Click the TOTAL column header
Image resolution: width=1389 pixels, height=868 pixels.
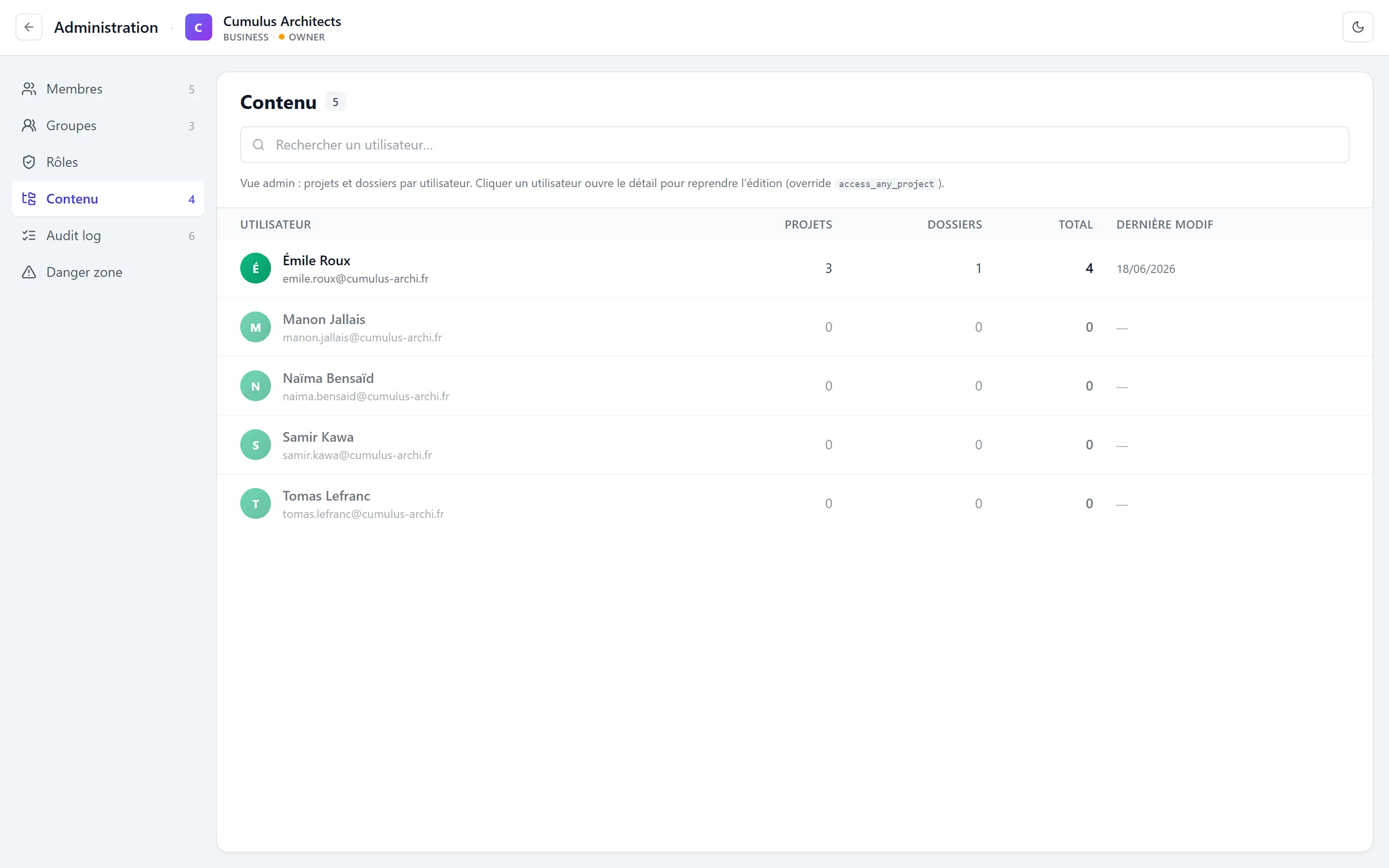click(1076, 224)
